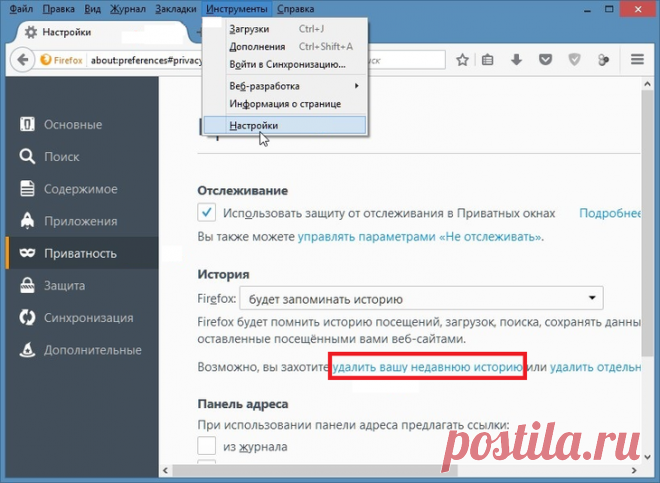Choose Войти в Синхронизацию menu item

click(x=285, y=64)
